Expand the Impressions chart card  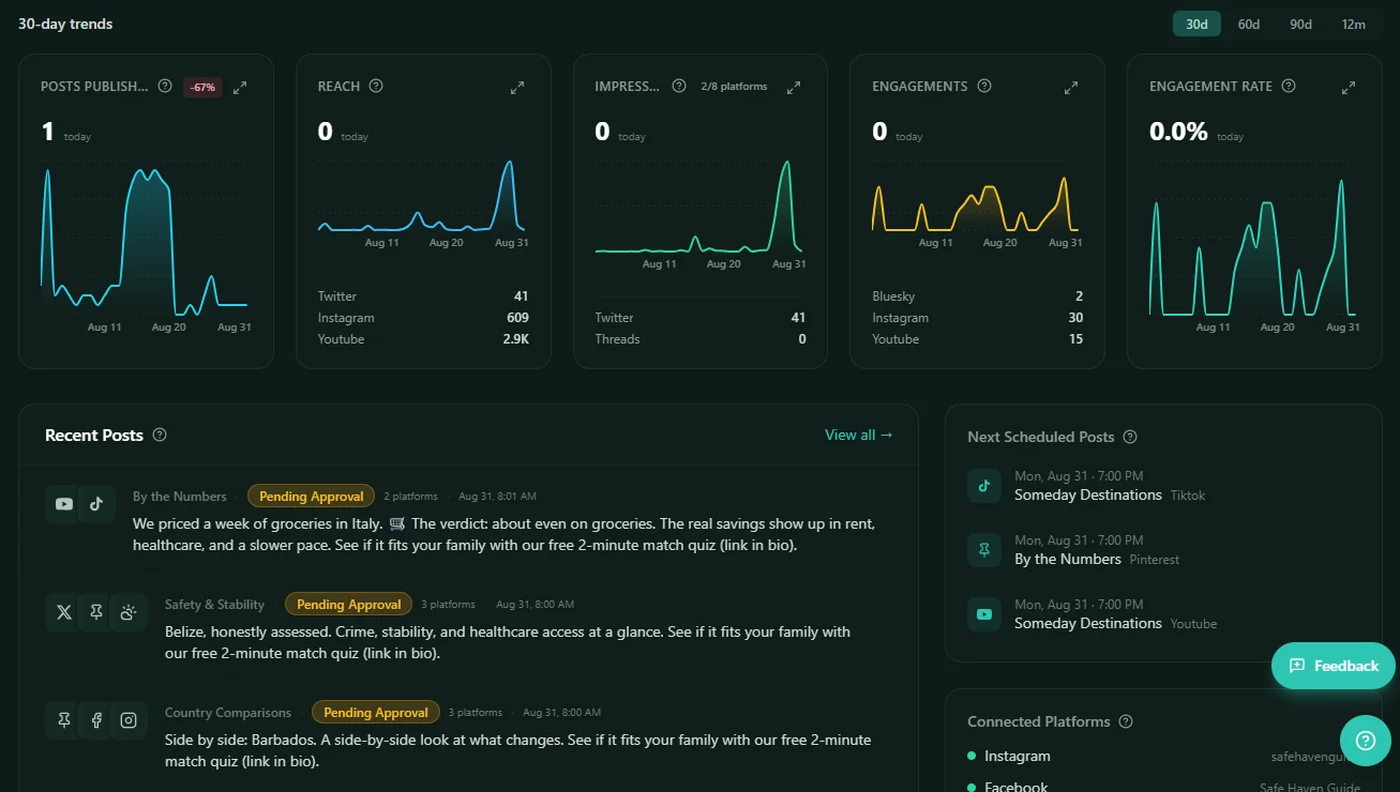[x=794, y=87]
